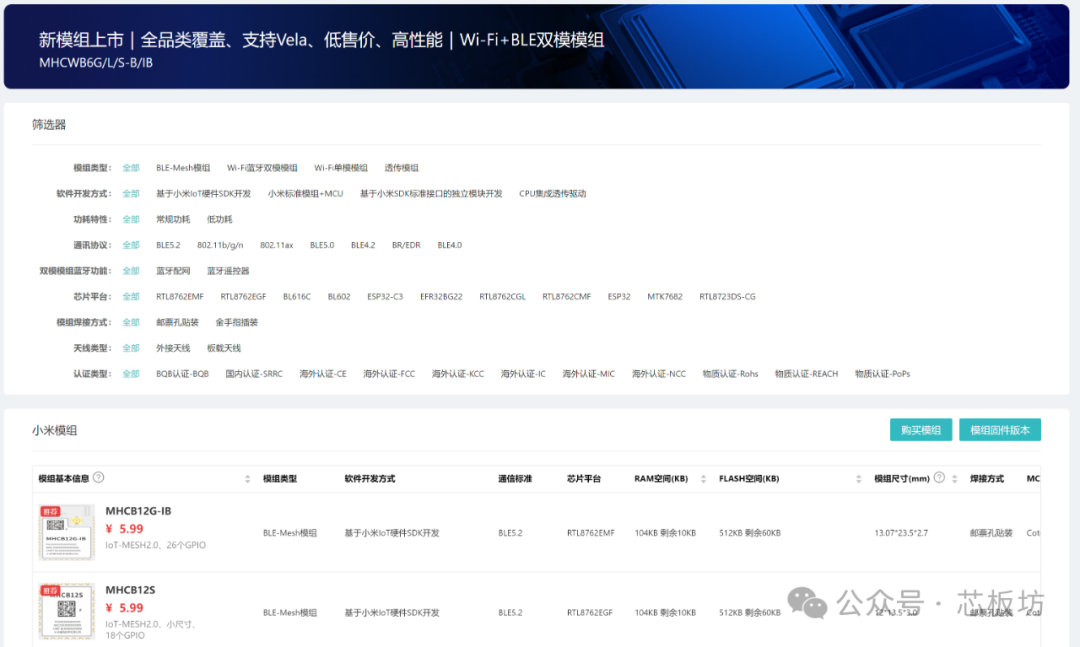Select 全部 in 天线类型 filter row
This screenshot has height=647, width=1080.
[x=131, y=348]
